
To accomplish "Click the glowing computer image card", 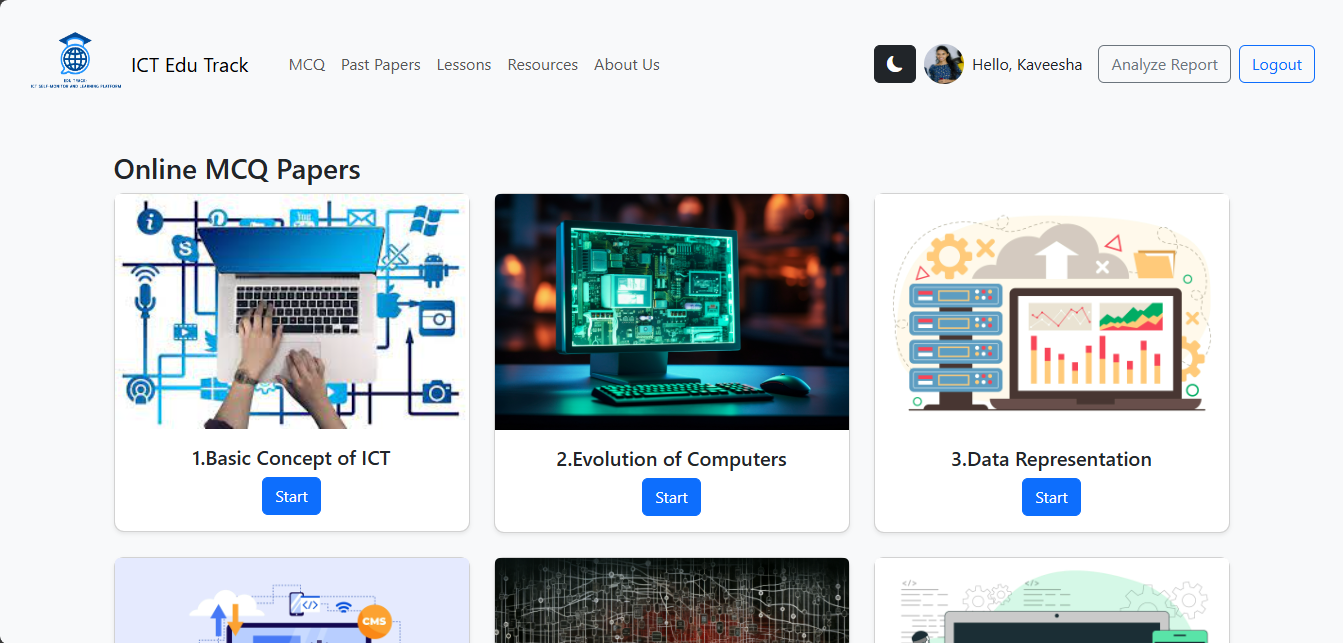I will 672,312.
